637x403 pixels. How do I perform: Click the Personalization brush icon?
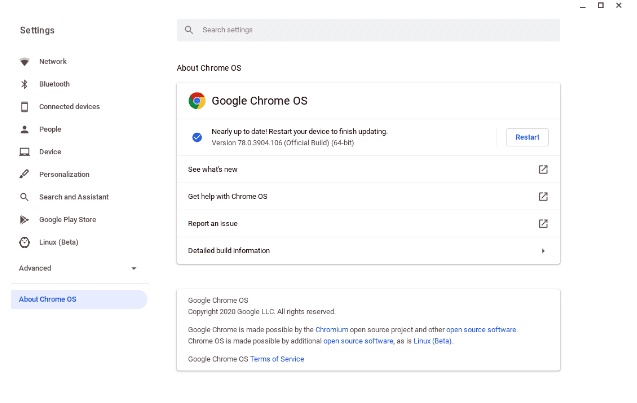24,174
